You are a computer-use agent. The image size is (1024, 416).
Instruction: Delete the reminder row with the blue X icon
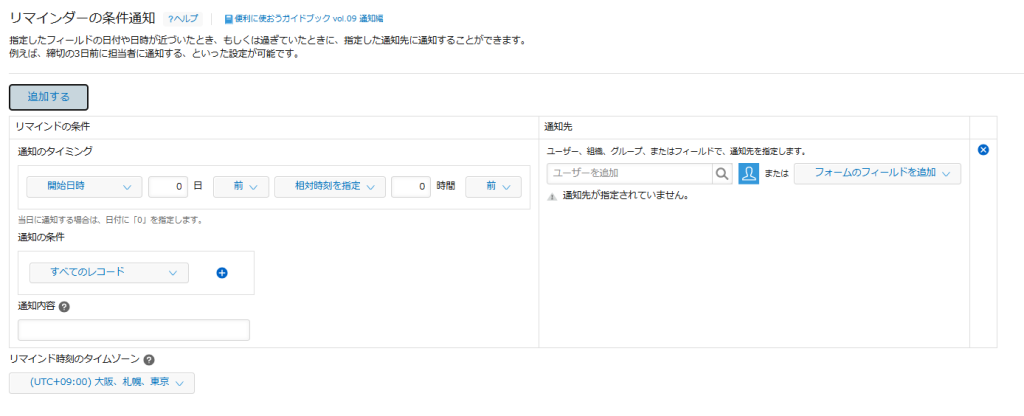[983, 150]
